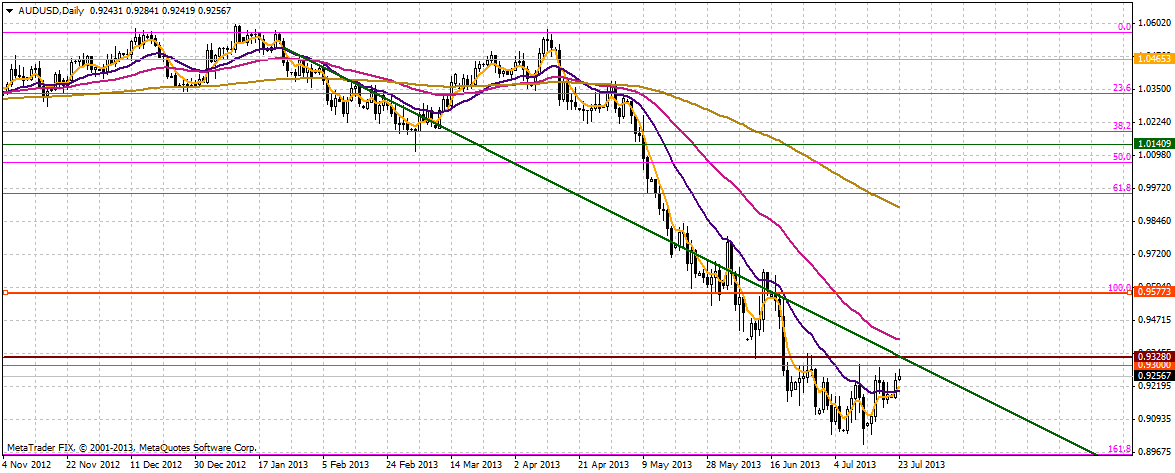This screenshot has height=473, width=1175.
Task: Select the Fibonacci 38.2 level label
Action: point(1122,126)
